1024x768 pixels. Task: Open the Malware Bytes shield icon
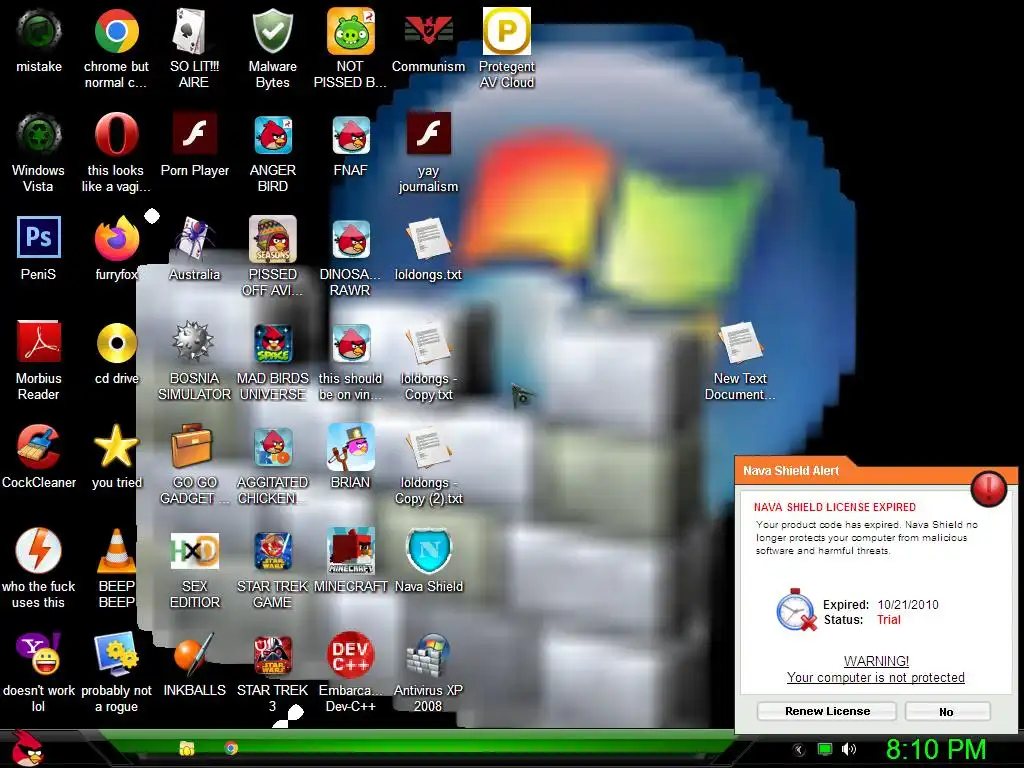(272, 31)
